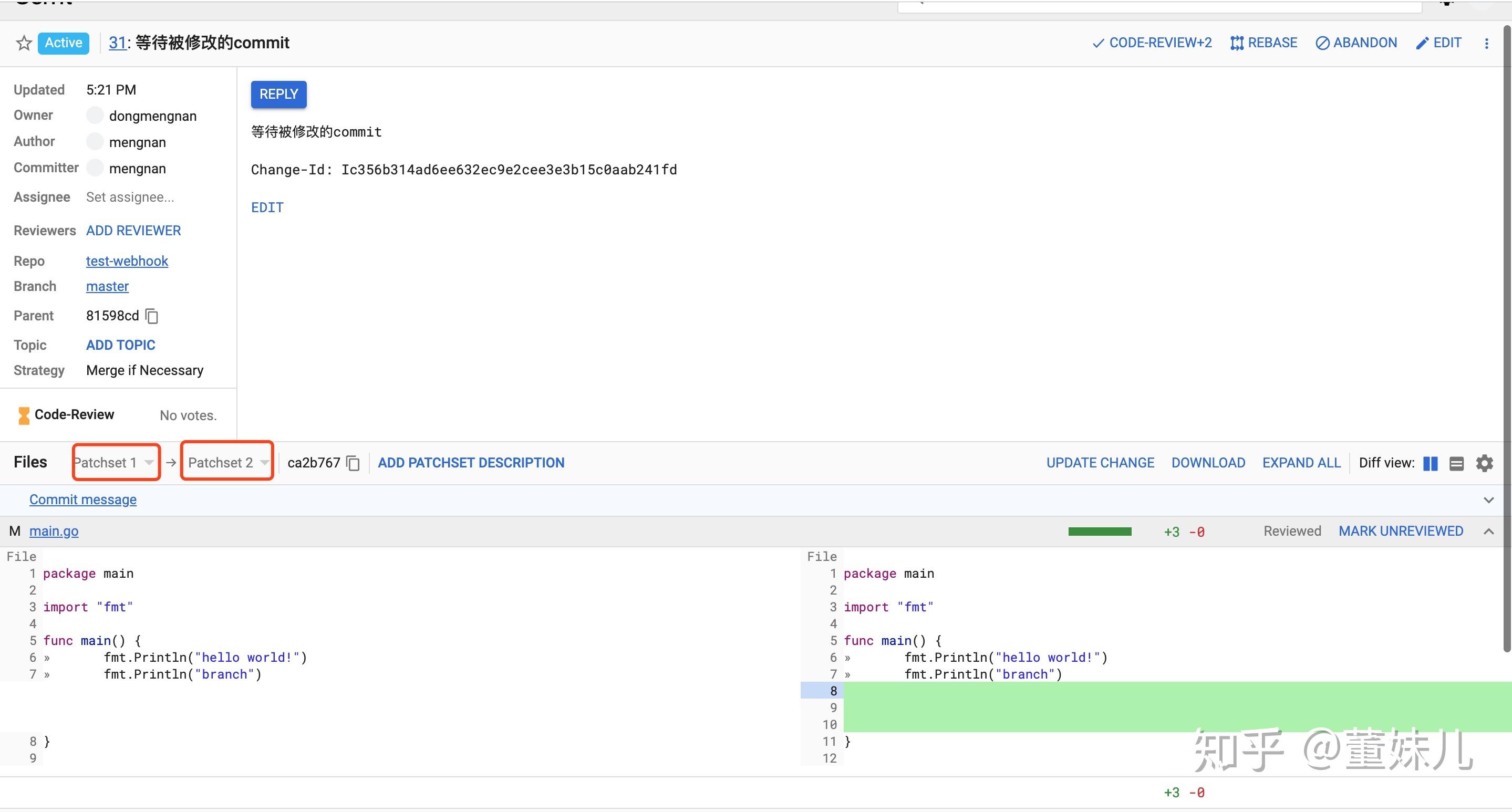Click the REPLY button
1512x812 pixels.
coord(278,95)
